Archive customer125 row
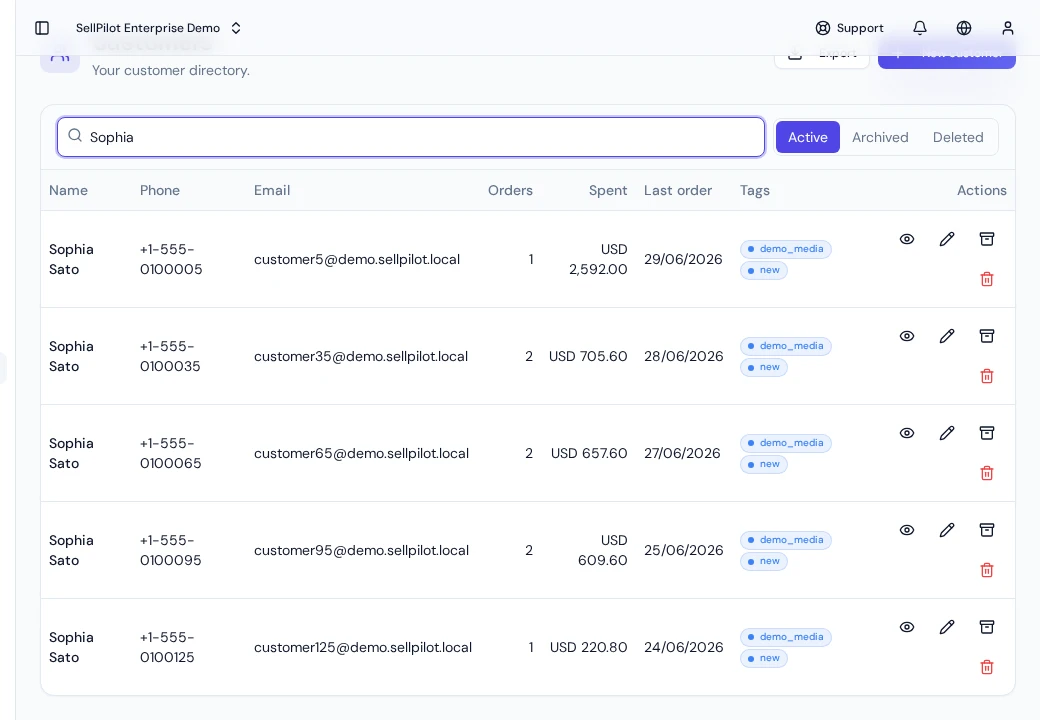 [987, 627]
